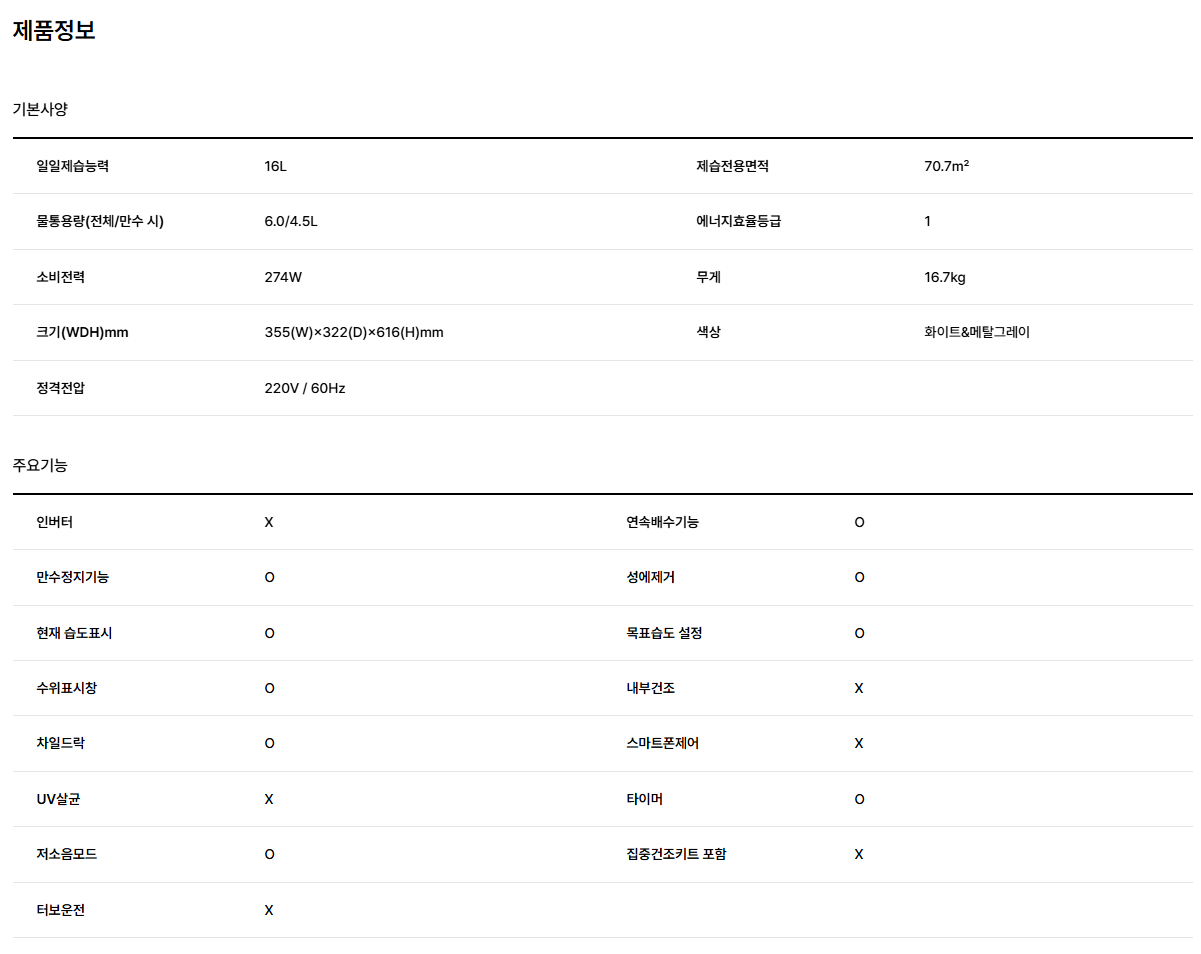Click the 제습전용면적 label
Image resolution: width=1201 pixels, height=954 pixels.
pos(732,166)
